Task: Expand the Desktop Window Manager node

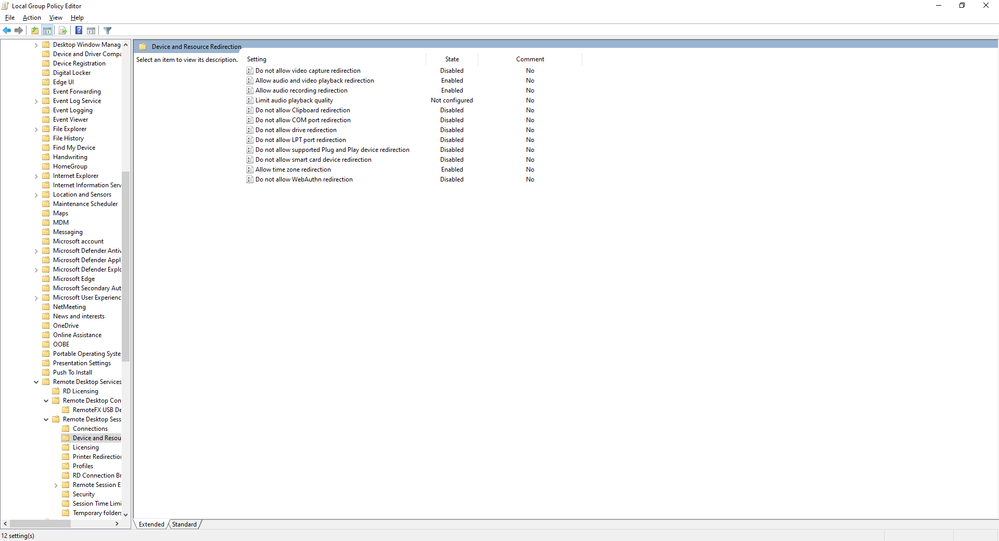Action: tap(36, 45)
